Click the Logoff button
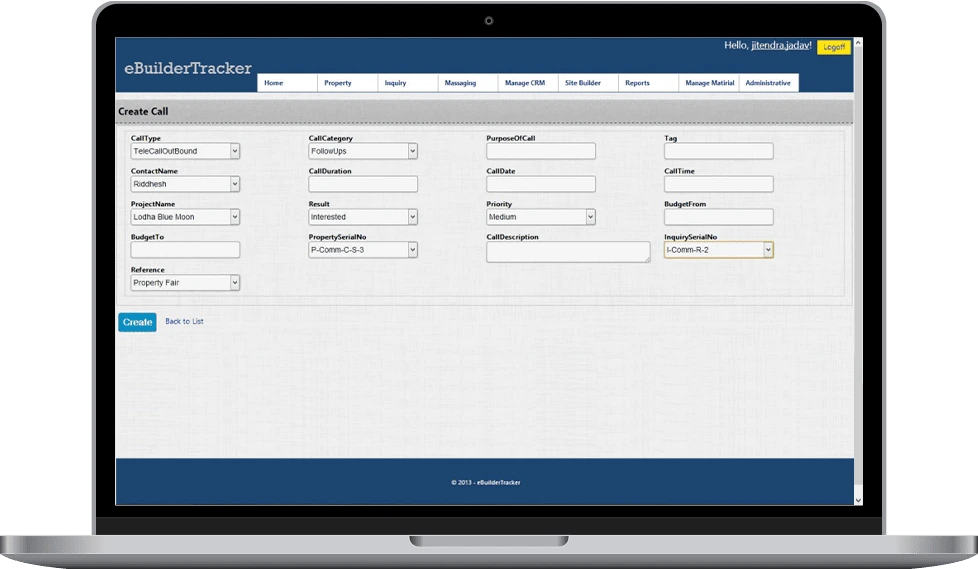Viewport: 978px width, 569px height. 833,47
